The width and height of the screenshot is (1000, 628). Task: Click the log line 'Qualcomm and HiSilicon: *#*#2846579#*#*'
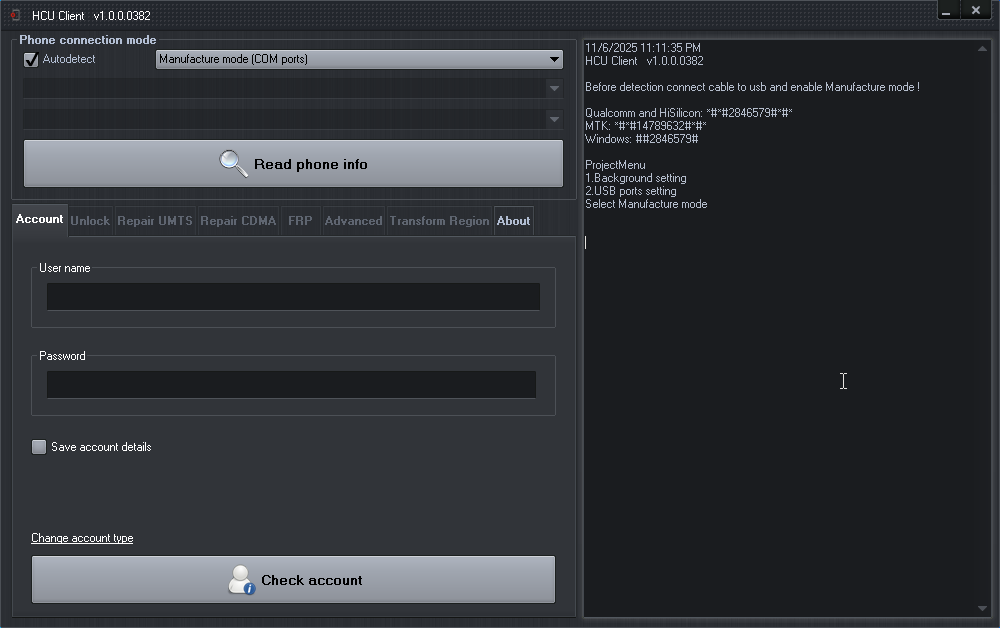(x=689, y=113)
